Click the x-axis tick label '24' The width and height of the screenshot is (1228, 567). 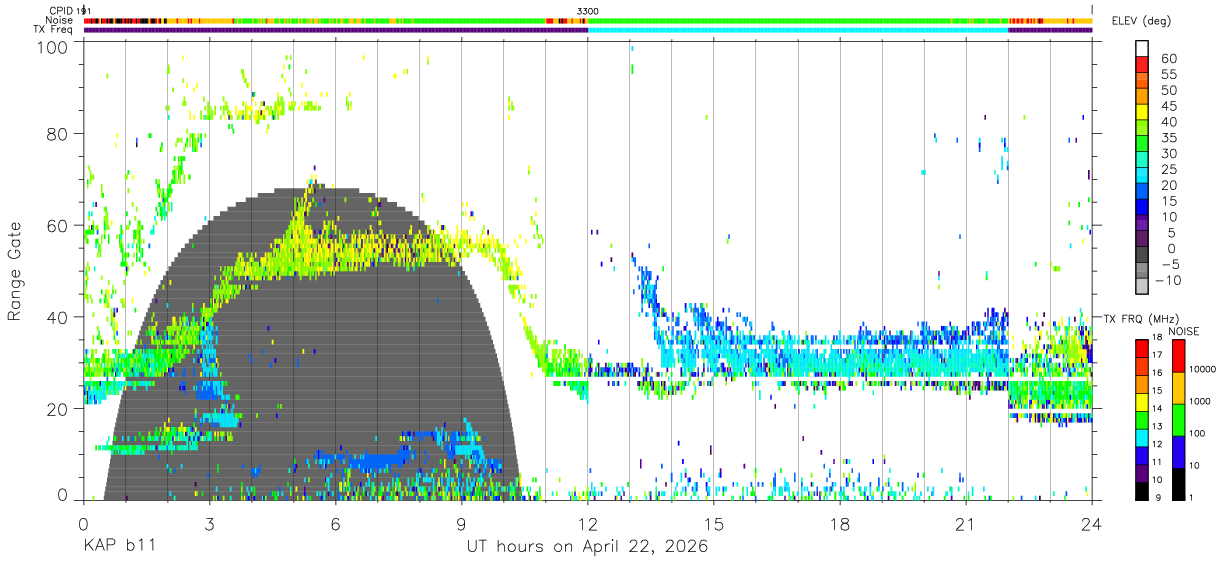[1092, 524]
